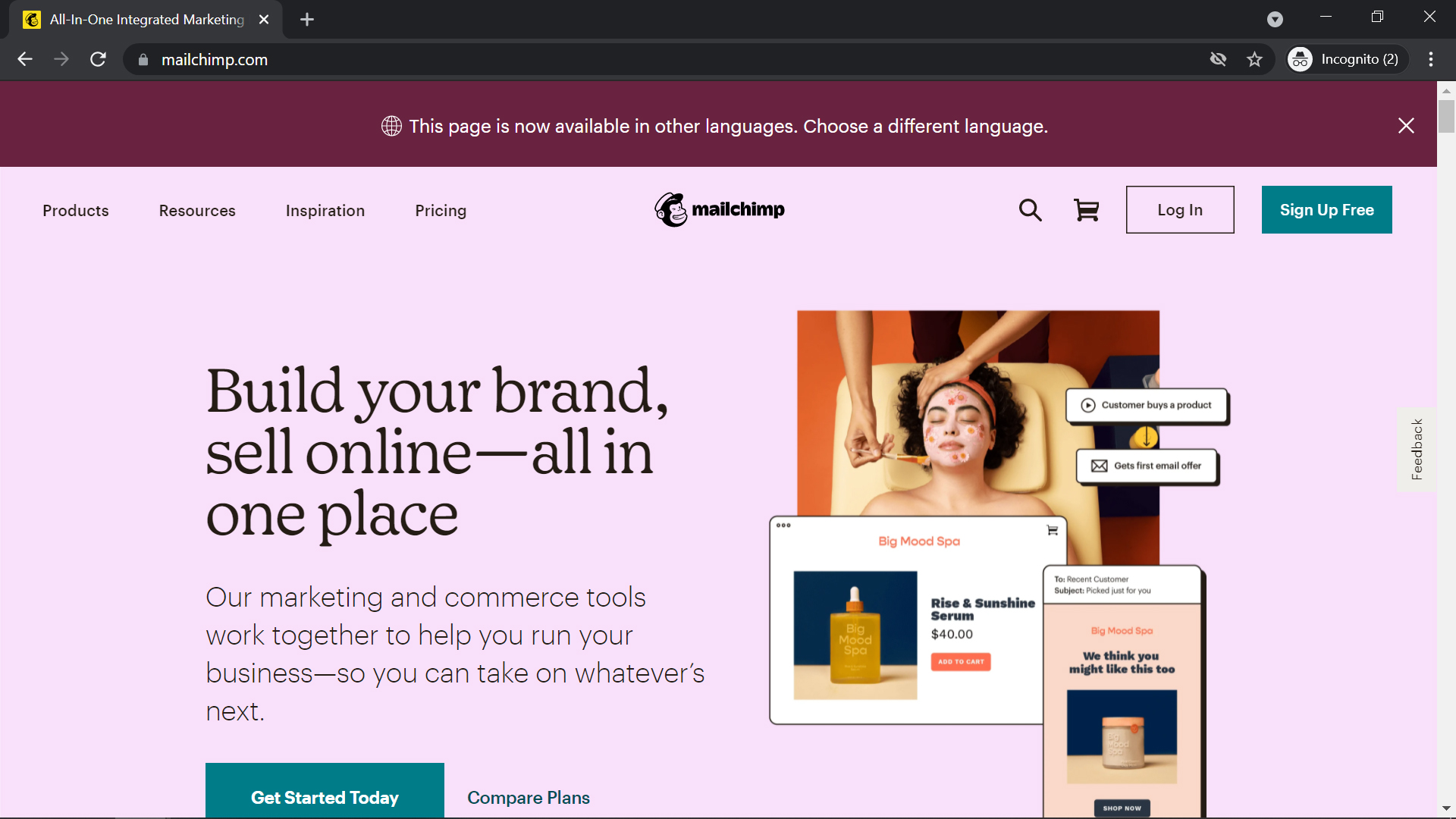
Task: Click the Log In button
Action: pos(1180,210)
